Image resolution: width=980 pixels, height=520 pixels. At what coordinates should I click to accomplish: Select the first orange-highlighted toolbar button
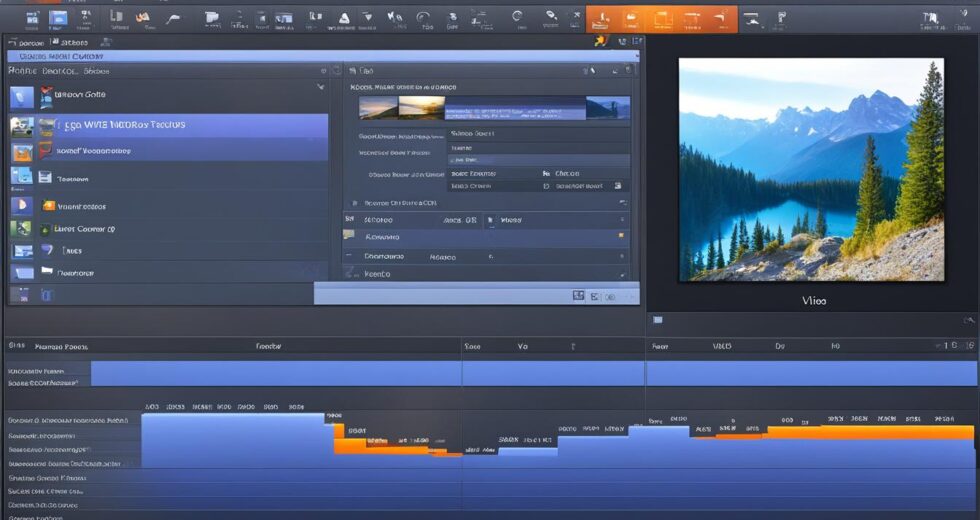point(601,20)
